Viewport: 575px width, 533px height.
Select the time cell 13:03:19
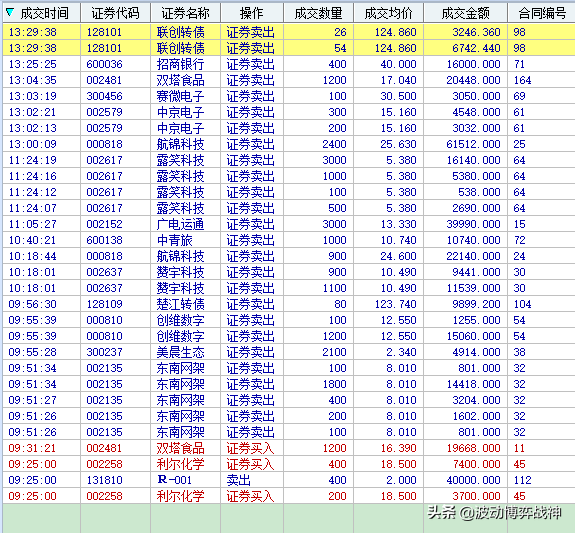[33, 96]
